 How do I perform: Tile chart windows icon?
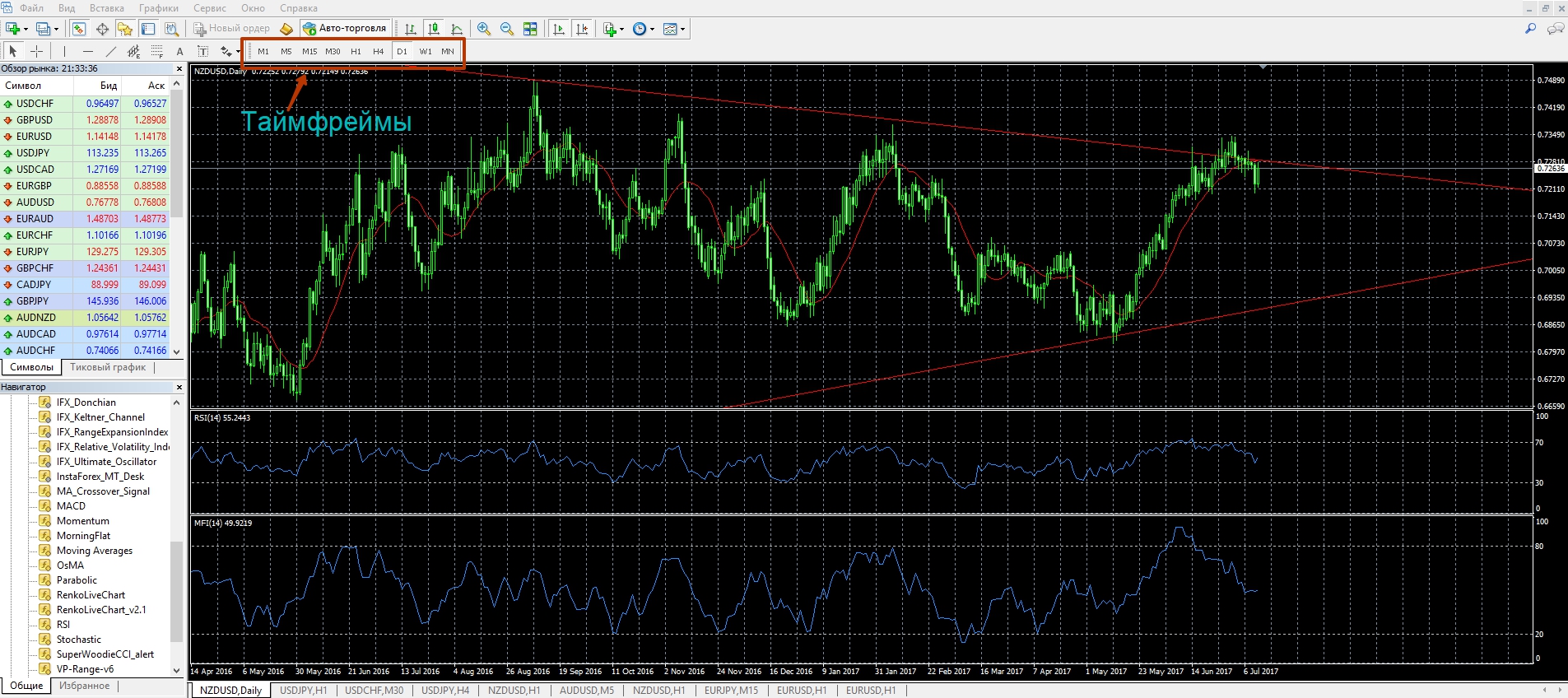[x=530, y=29]
